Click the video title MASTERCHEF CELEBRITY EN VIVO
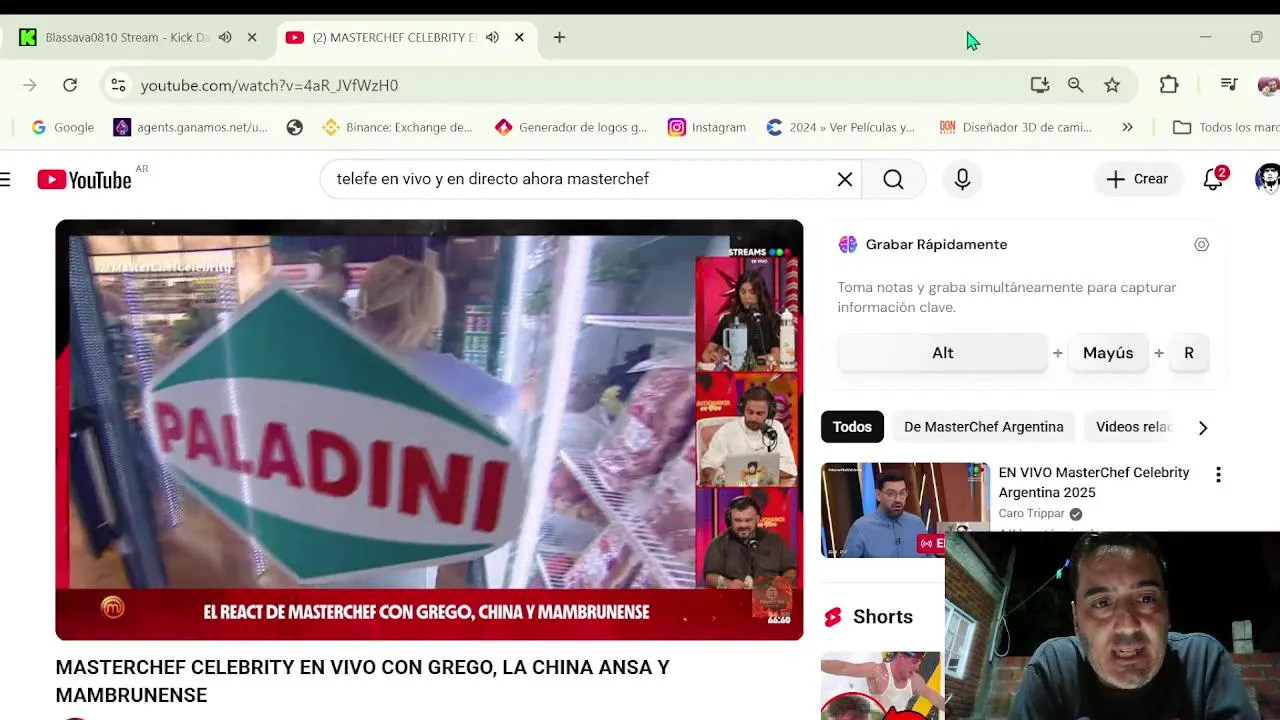Viewport: 1280px width, 720px height. point(362,681)
